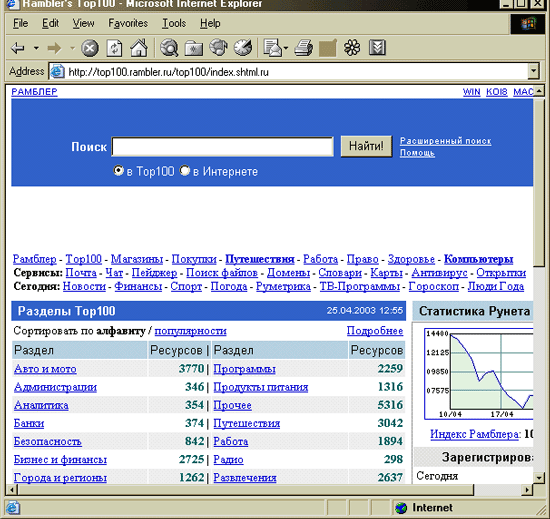The height and width of the screenshot is (519, 550).
Task: Stop page loading with the Stop icon
Action: point(90,48)
